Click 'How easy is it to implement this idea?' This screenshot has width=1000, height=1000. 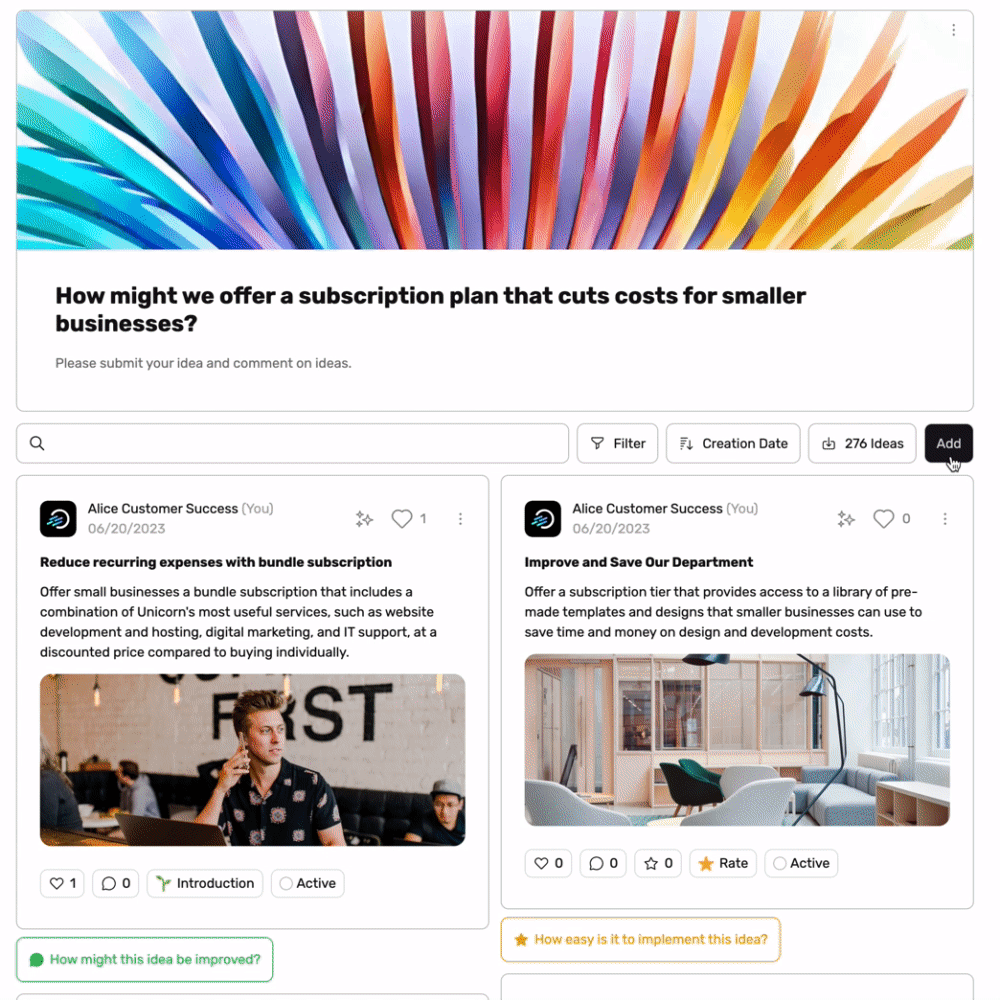pyautogui.click(x=640, y=939)
